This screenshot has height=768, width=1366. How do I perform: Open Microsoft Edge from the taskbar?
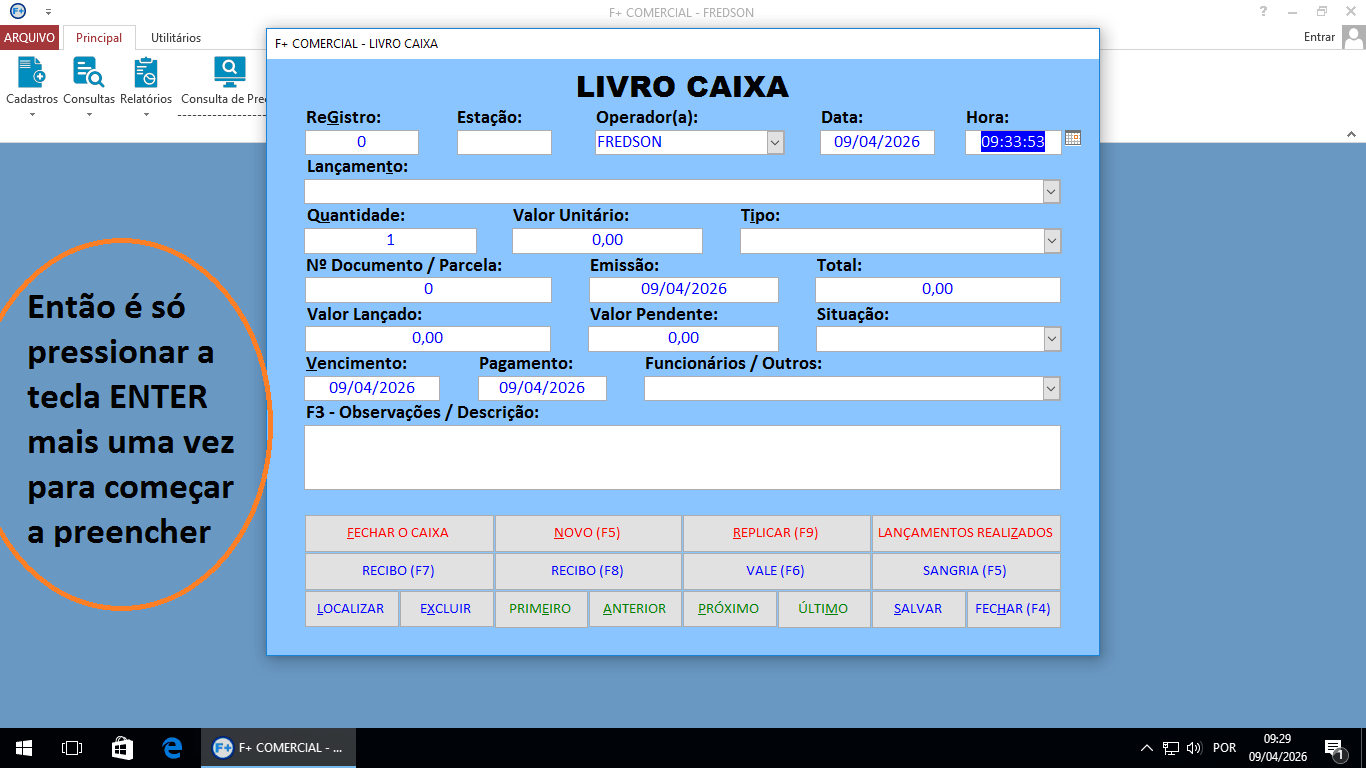171,747
